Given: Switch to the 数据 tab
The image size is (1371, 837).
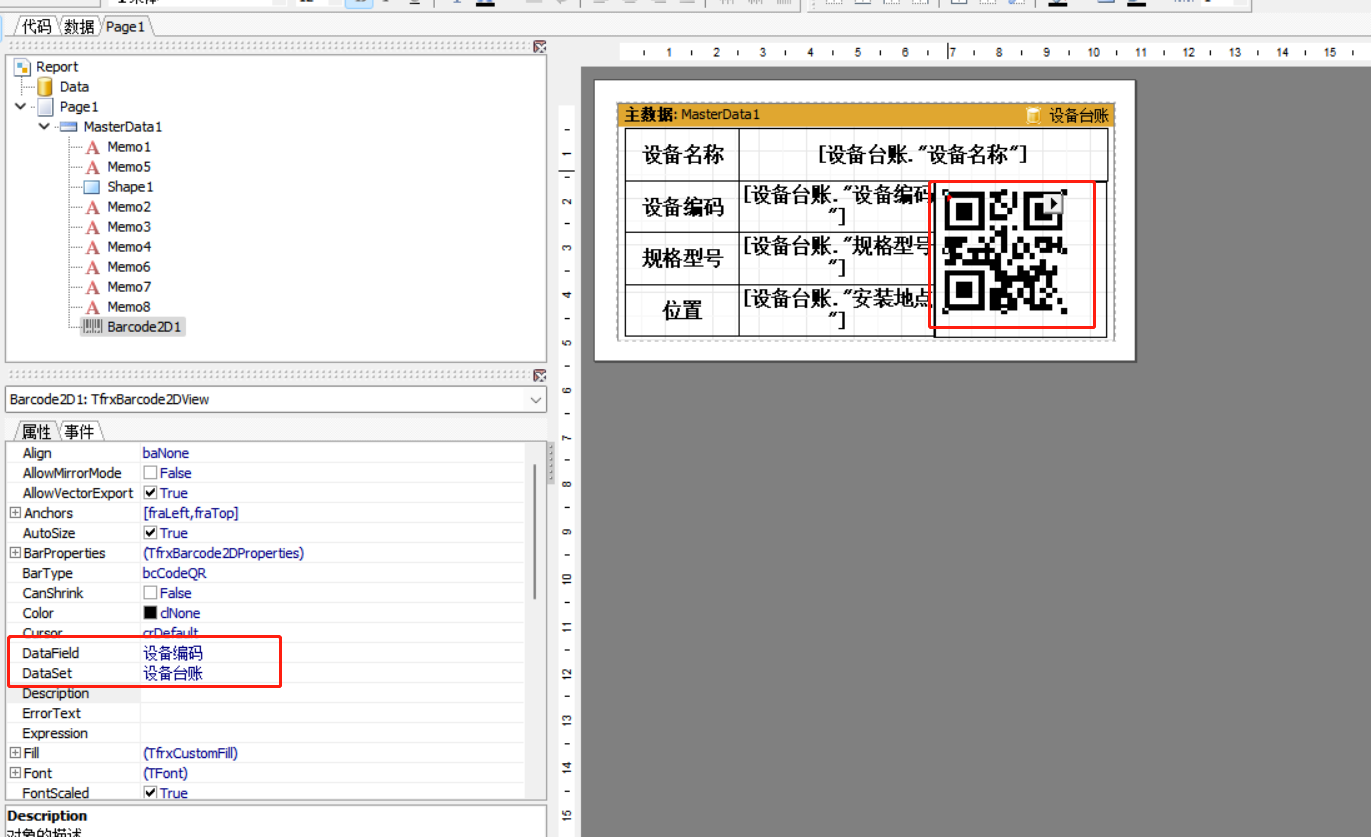Looking at the screenshot, I should [x=79, y=27].
